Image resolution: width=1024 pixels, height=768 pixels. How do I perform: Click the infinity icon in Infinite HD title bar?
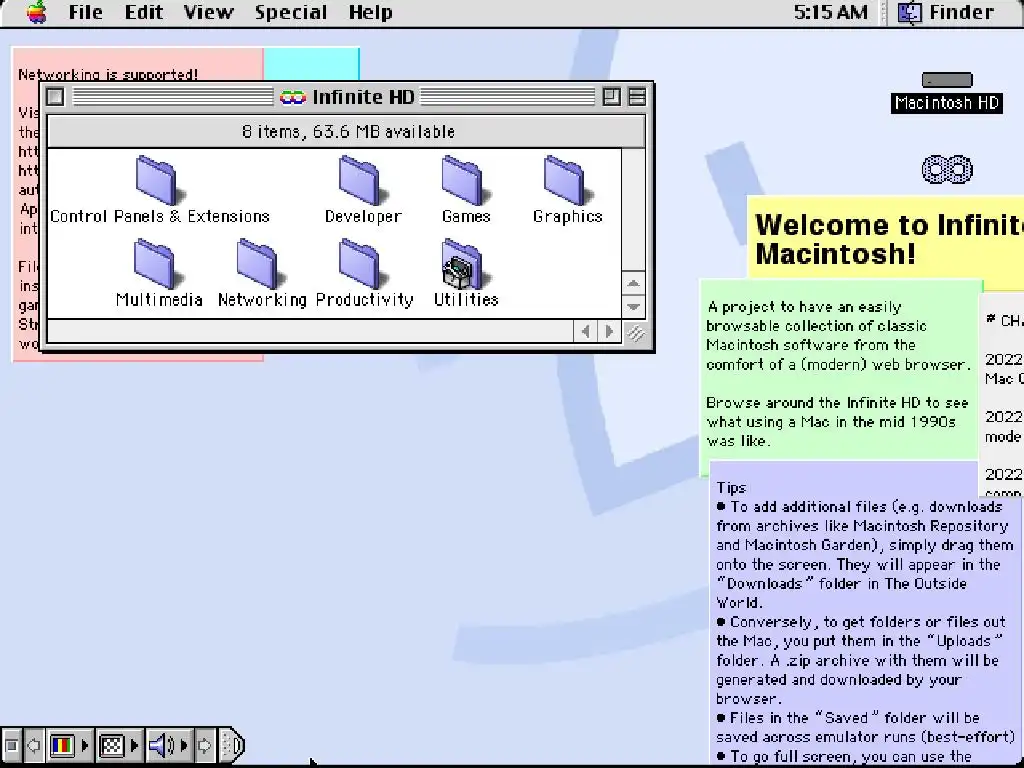point(293,97)
